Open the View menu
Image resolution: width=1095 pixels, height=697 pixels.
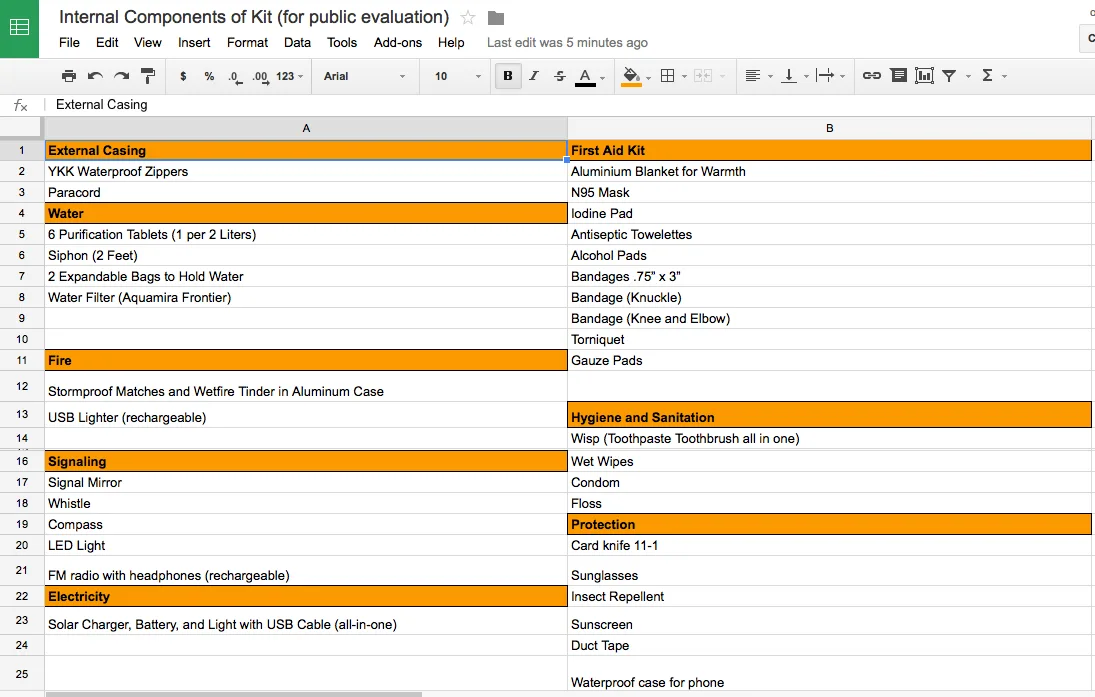click(x=147, y=43)
